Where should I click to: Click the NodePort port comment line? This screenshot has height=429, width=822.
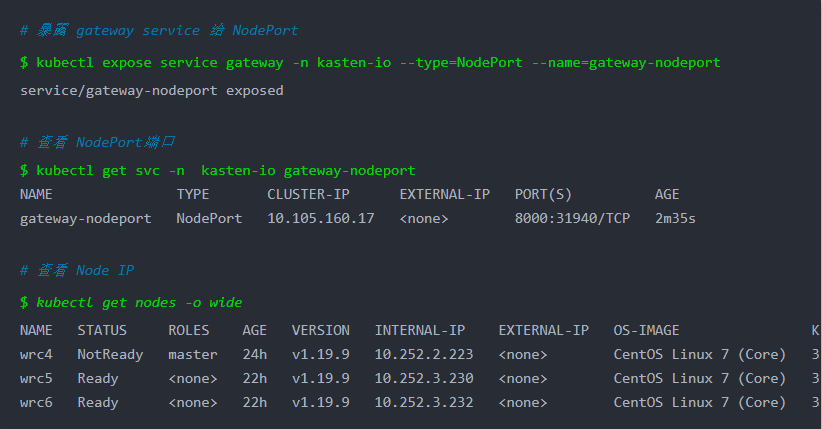[98, 142]
